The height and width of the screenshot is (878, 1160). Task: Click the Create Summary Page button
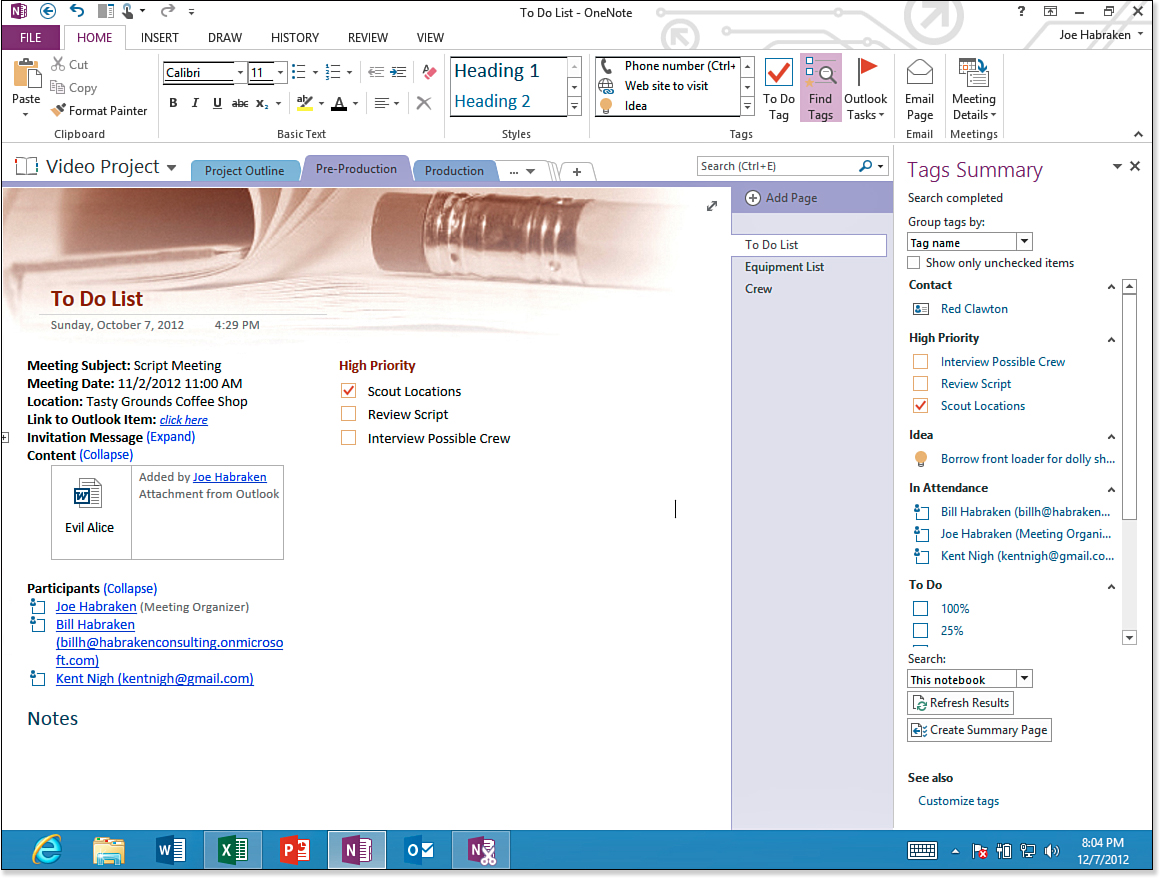[979, 730]
